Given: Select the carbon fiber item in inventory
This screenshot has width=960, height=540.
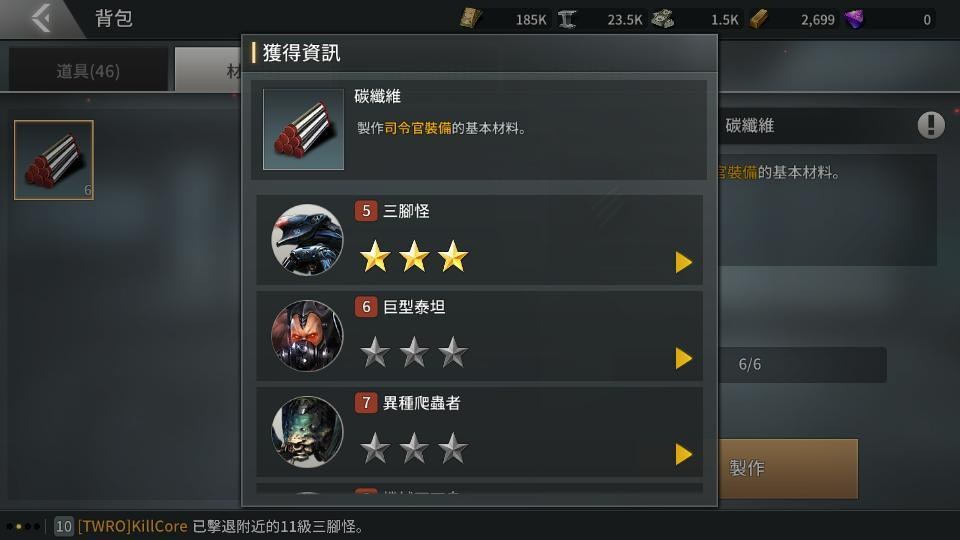Looking at the screenshot, I should (x=54, y=160).
